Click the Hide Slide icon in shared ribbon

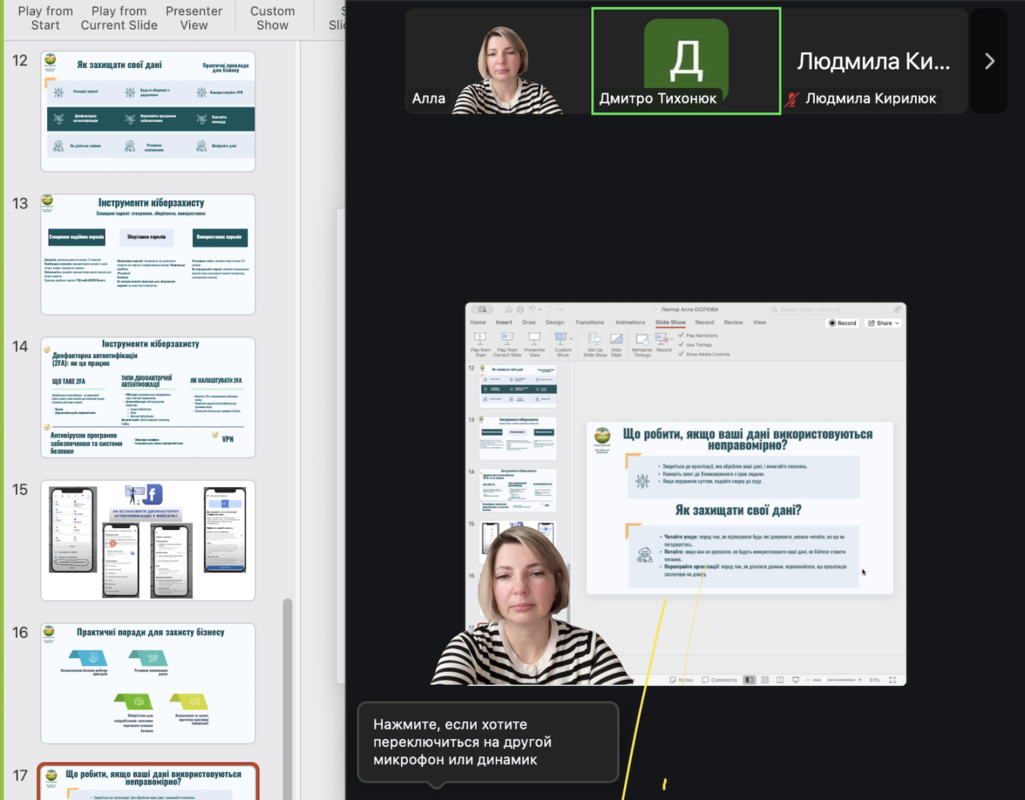pos(616,339)
